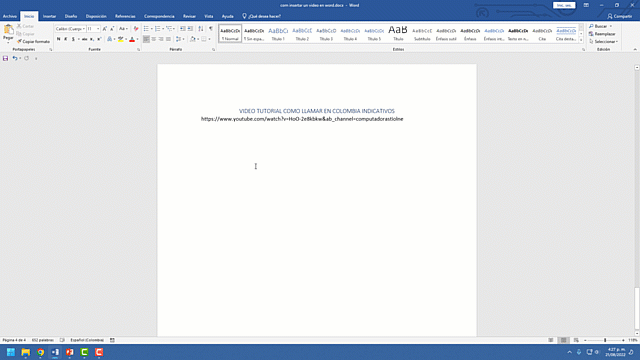Click Copiar in the clipboard group

[x=25, y=34]
